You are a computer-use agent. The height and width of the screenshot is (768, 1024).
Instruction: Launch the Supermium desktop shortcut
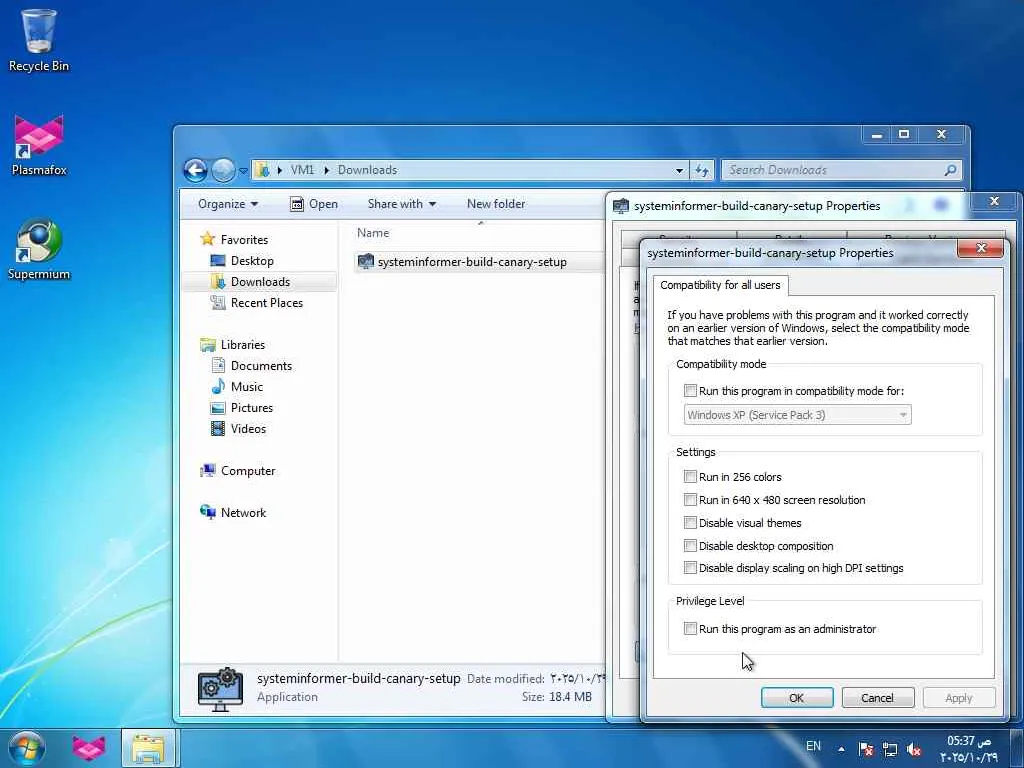[x=39, y=249]
